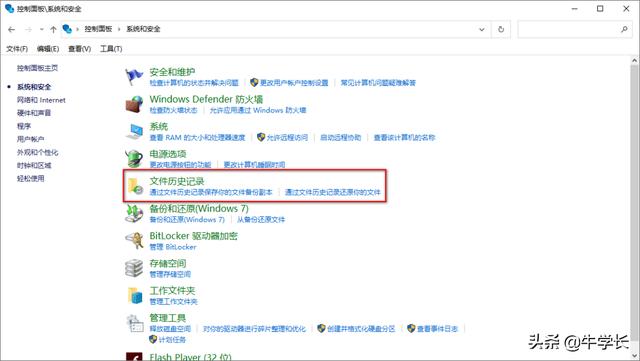Click 从备份还原文件 link
Image resolution: width=640 pixels, height=361 pixels.
261,220
